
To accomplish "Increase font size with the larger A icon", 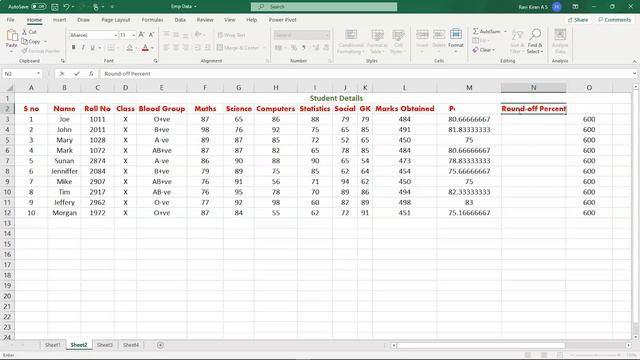I will click(142, 35).
